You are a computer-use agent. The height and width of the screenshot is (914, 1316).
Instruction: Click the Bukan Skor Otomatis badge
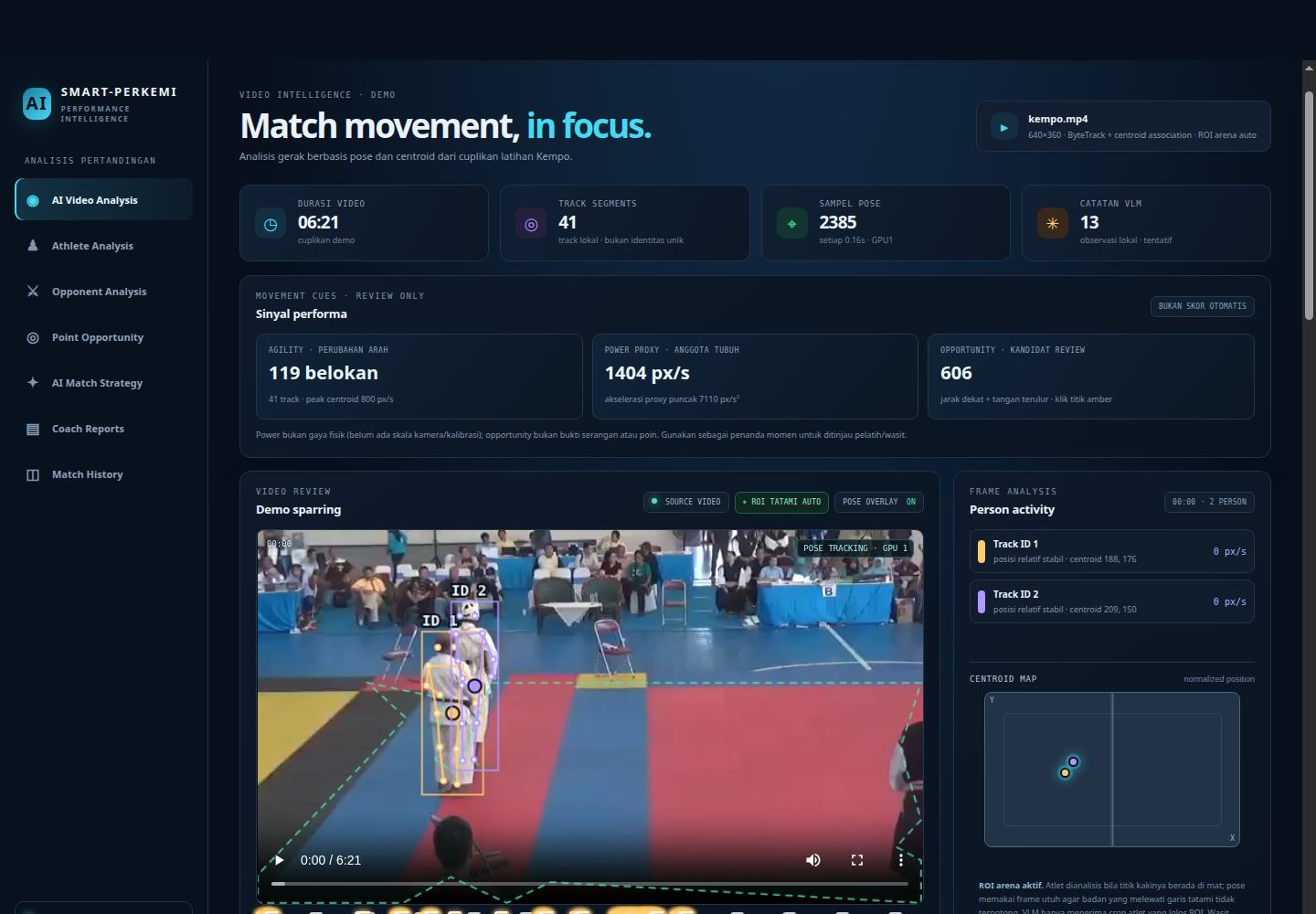[x=1203, y=306]
